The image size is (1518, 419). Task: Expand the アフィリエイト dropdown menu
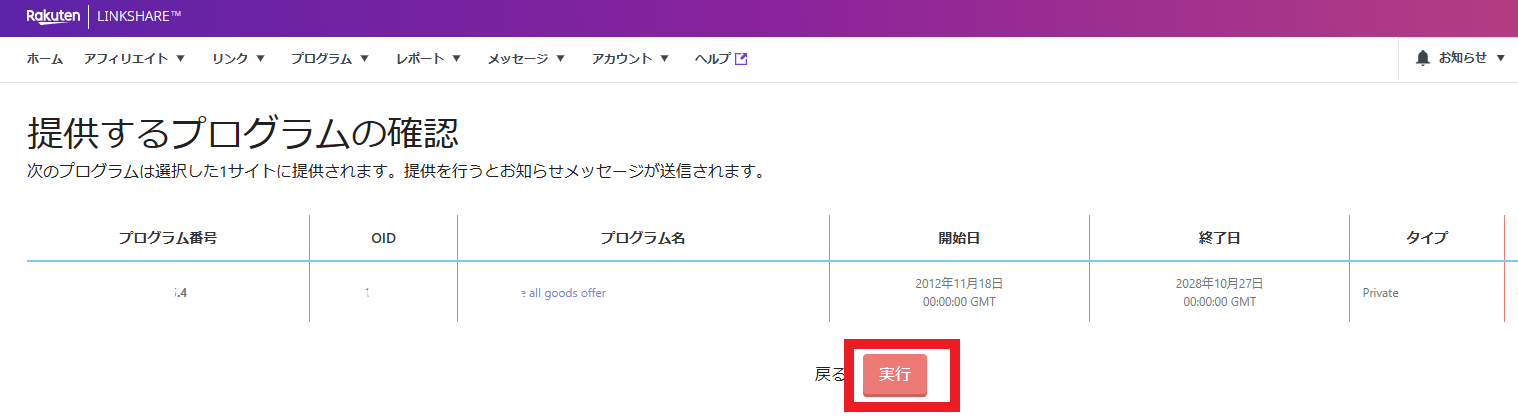coord(135,59)
